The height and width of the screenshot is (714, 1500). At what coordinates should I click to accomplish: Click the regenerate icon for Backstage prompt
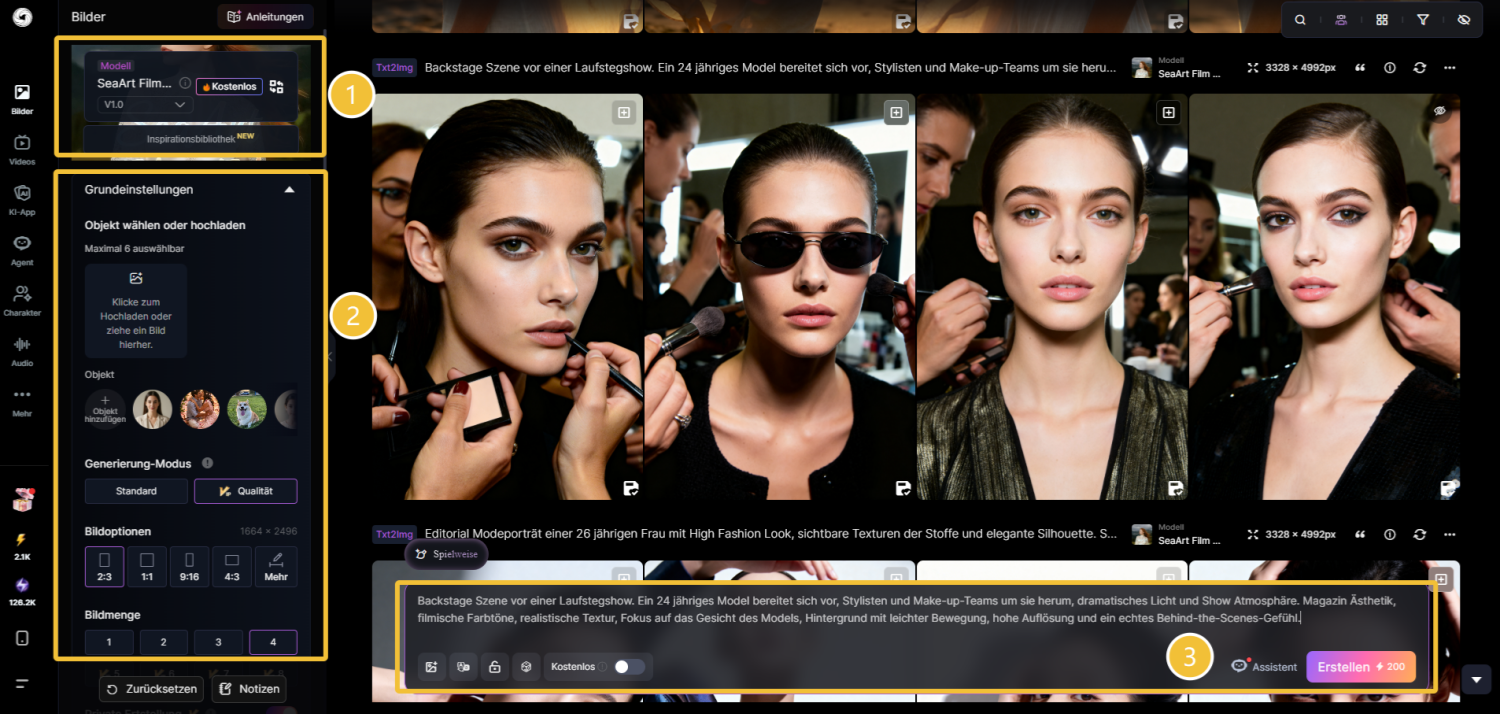click(1419, 68)
